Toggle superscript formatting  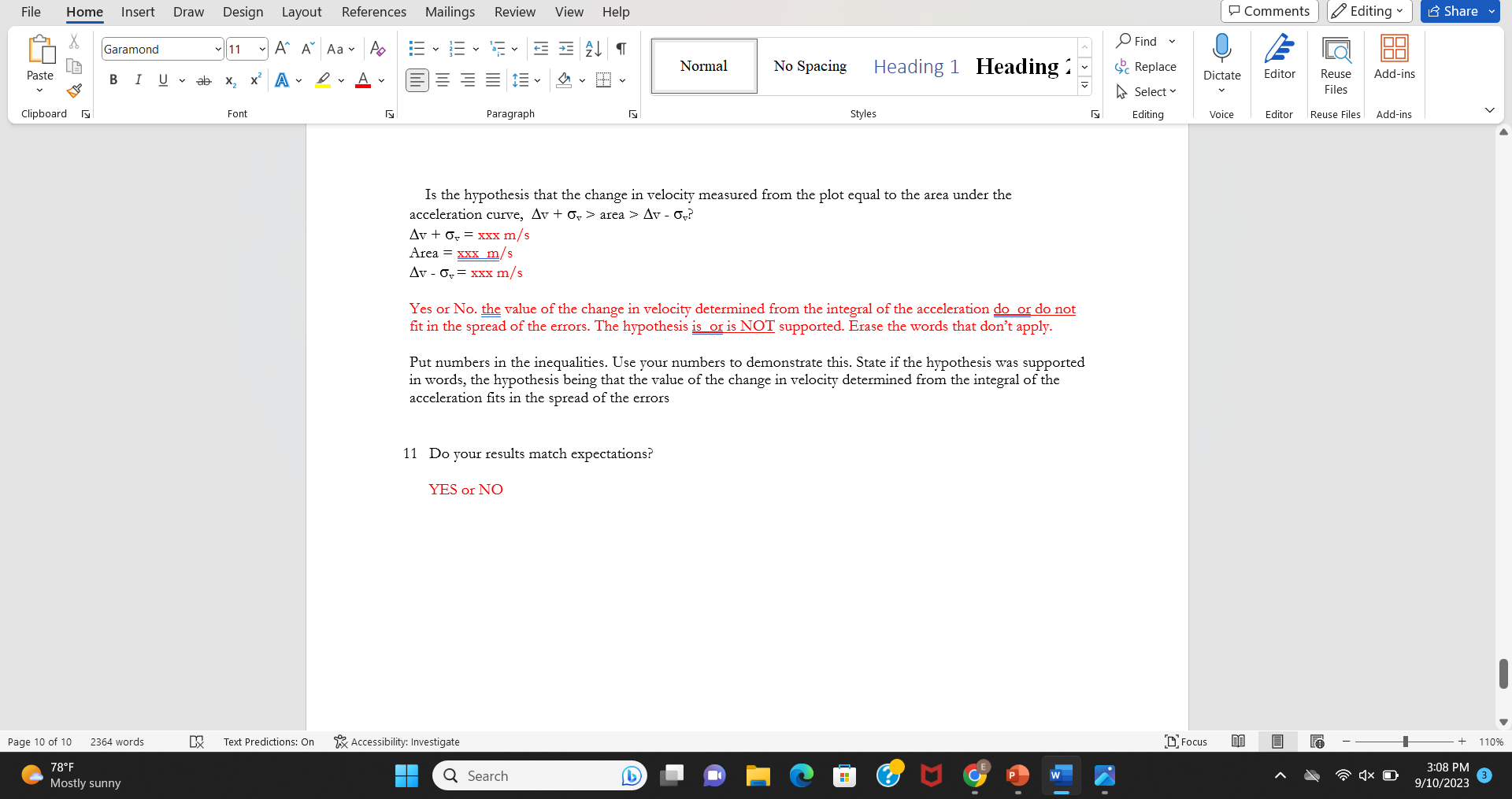click(x=255, y=80)
